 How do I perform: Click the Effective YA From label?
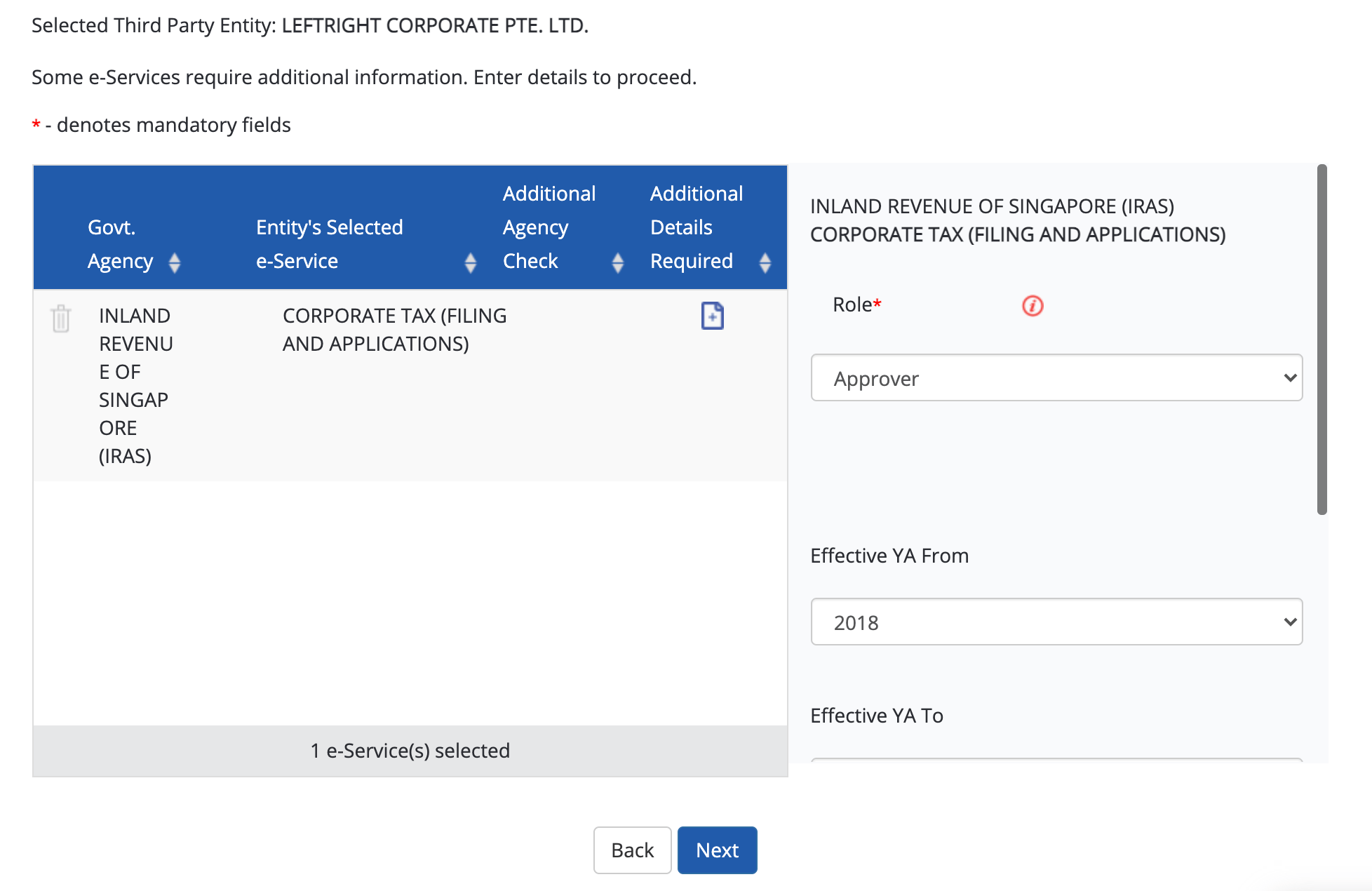[889, 556]
